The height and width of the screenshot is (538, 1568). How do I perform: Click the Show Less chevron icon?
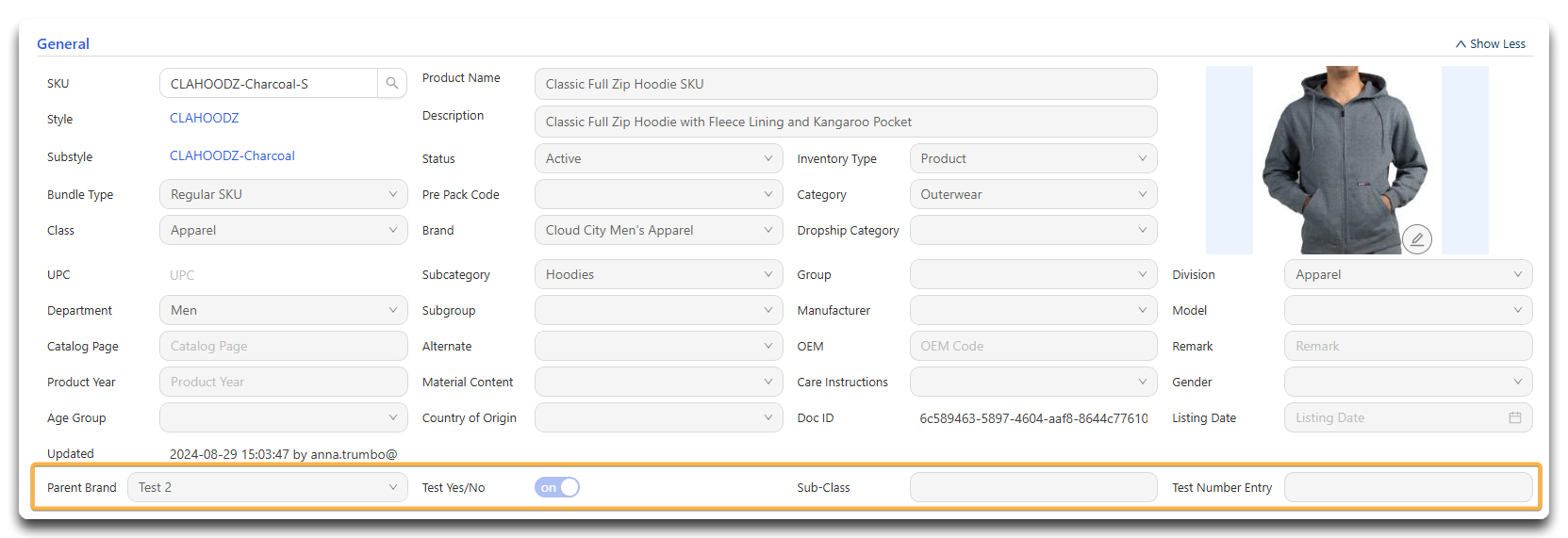[1461, 44]
